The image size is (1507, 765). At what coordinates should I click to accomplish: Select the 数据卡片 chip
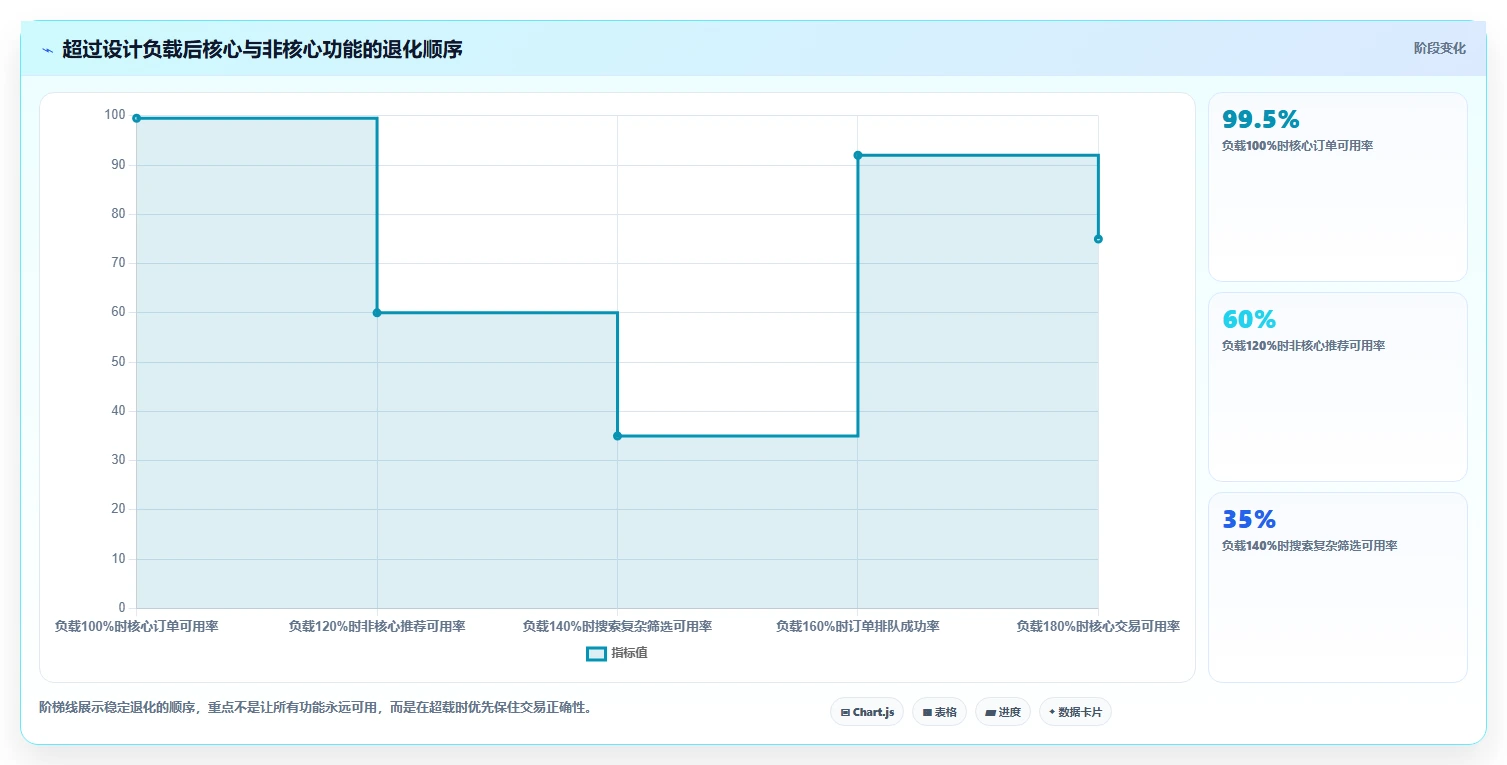(x=1075, y=712)
